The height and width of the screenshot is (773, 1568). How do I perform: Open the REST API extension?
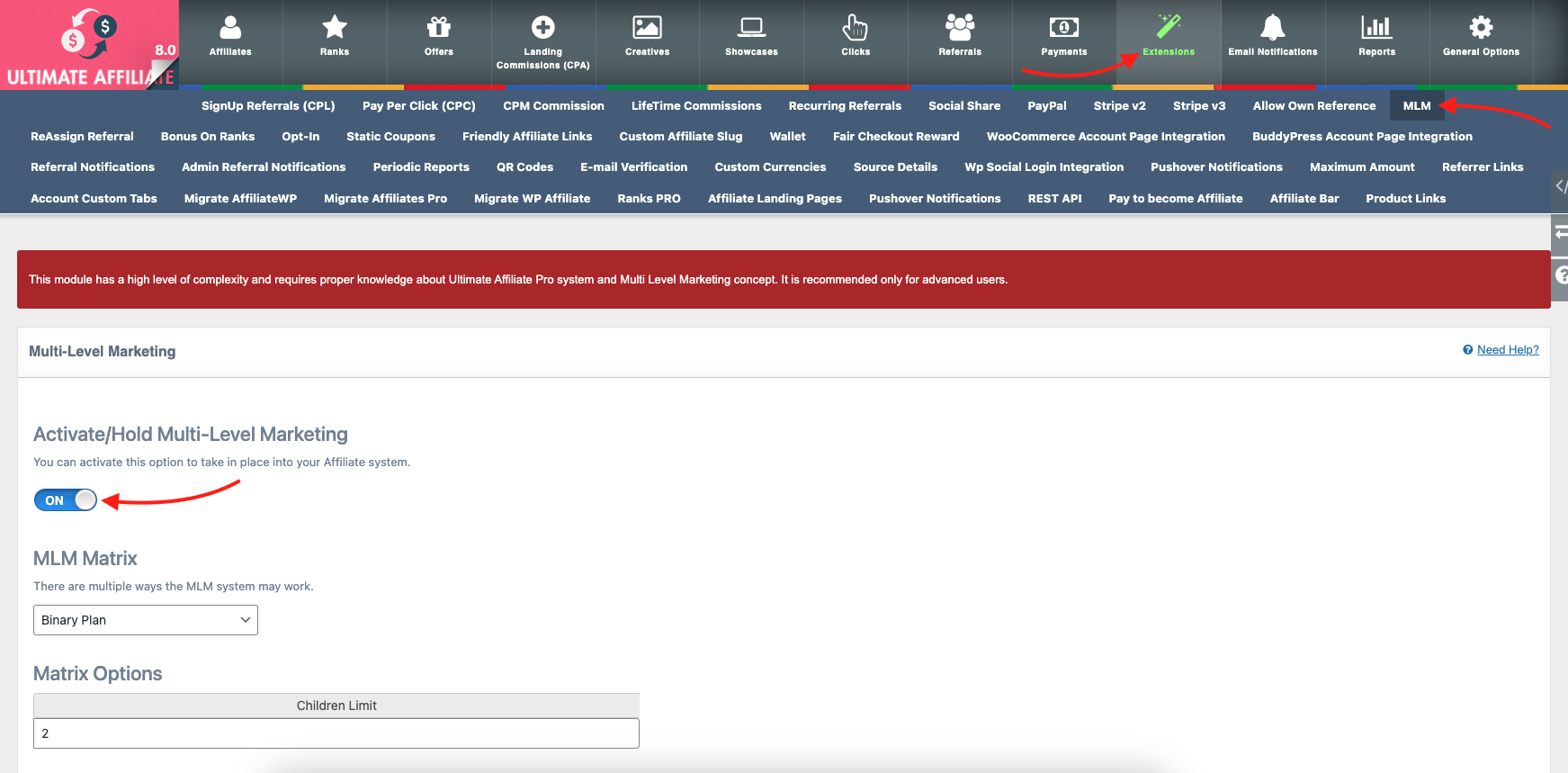pos(1054,199)
